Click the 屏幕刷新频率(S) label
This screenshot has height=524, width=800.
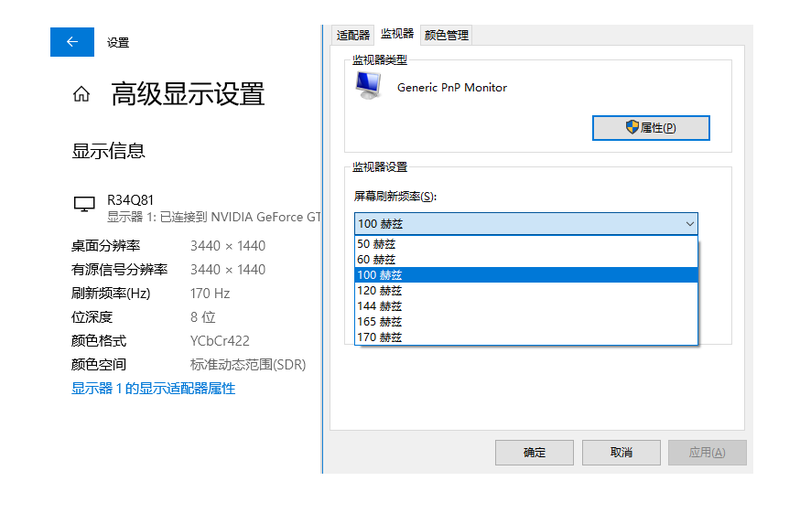click(395, 196)
